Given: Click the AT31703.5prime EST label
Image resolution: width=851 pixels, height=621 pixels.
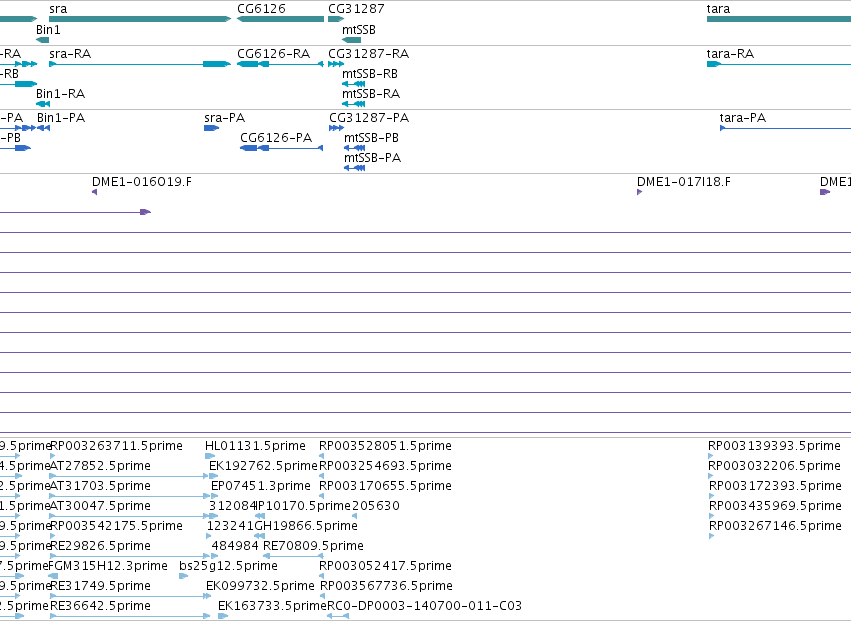Looking at the screenshot, I should click(x=100, y=486).
